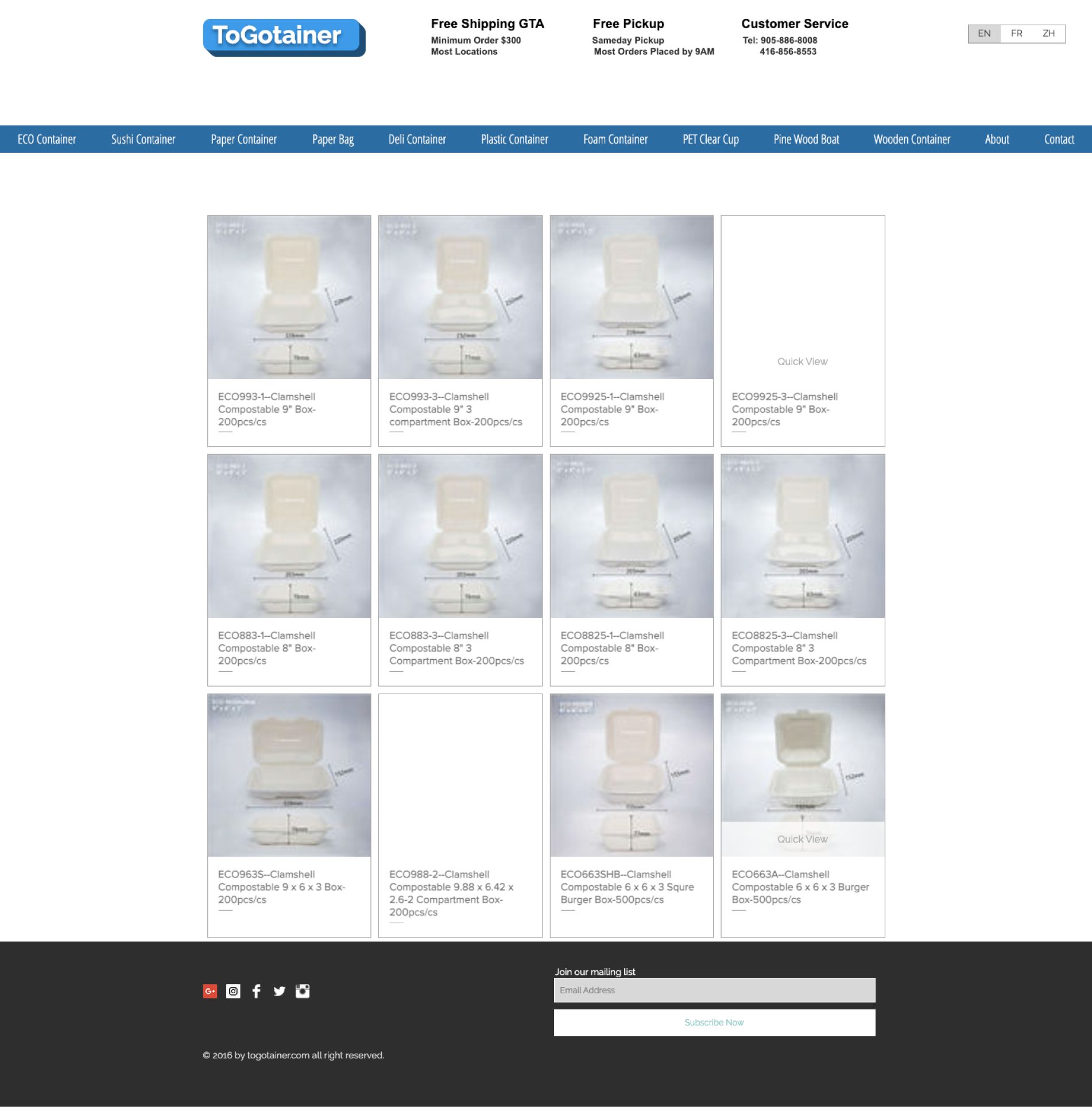Open the Paper Container menu
Screen dimensions: 1092x1107
click(244, 139)
